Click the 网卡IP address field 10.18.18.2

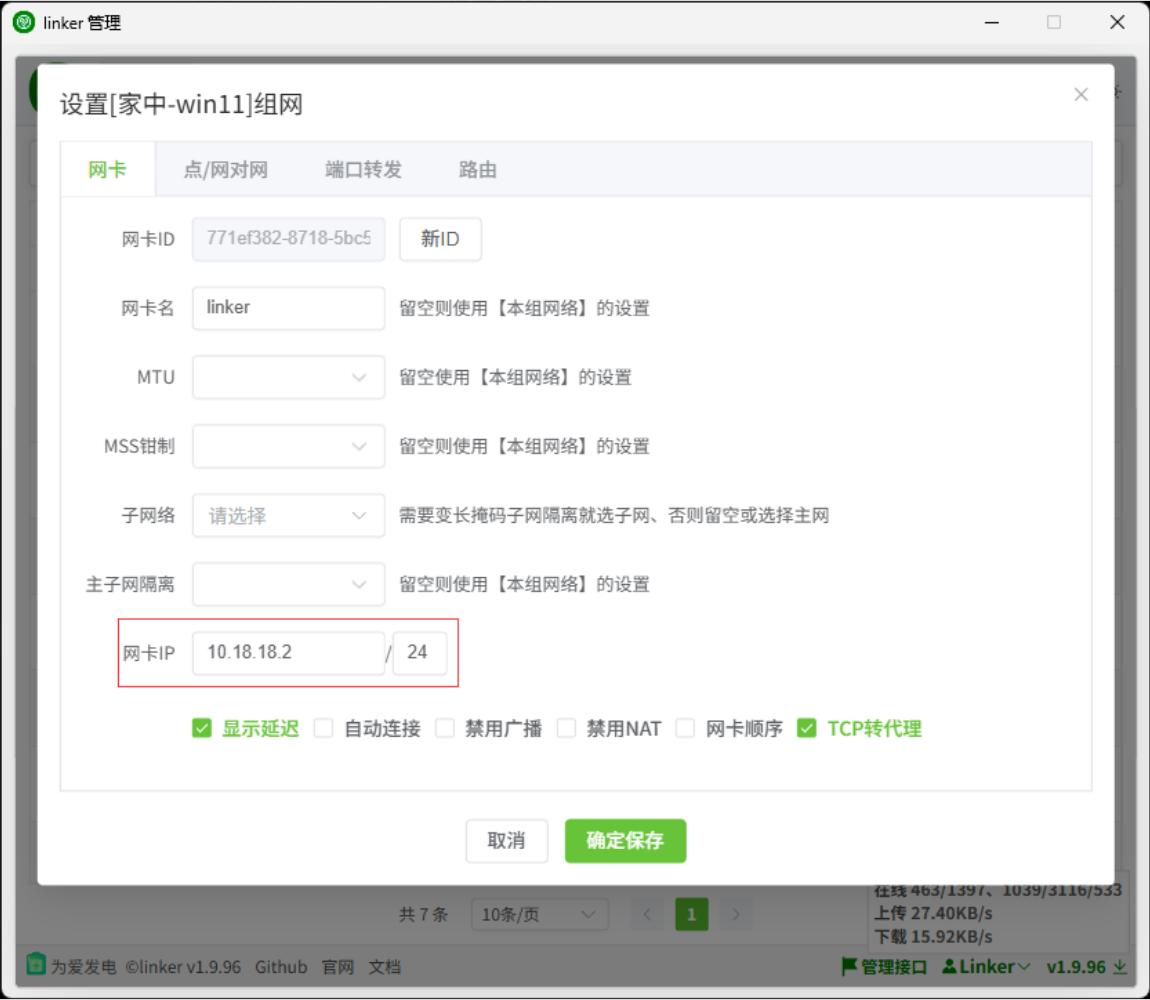288,653
